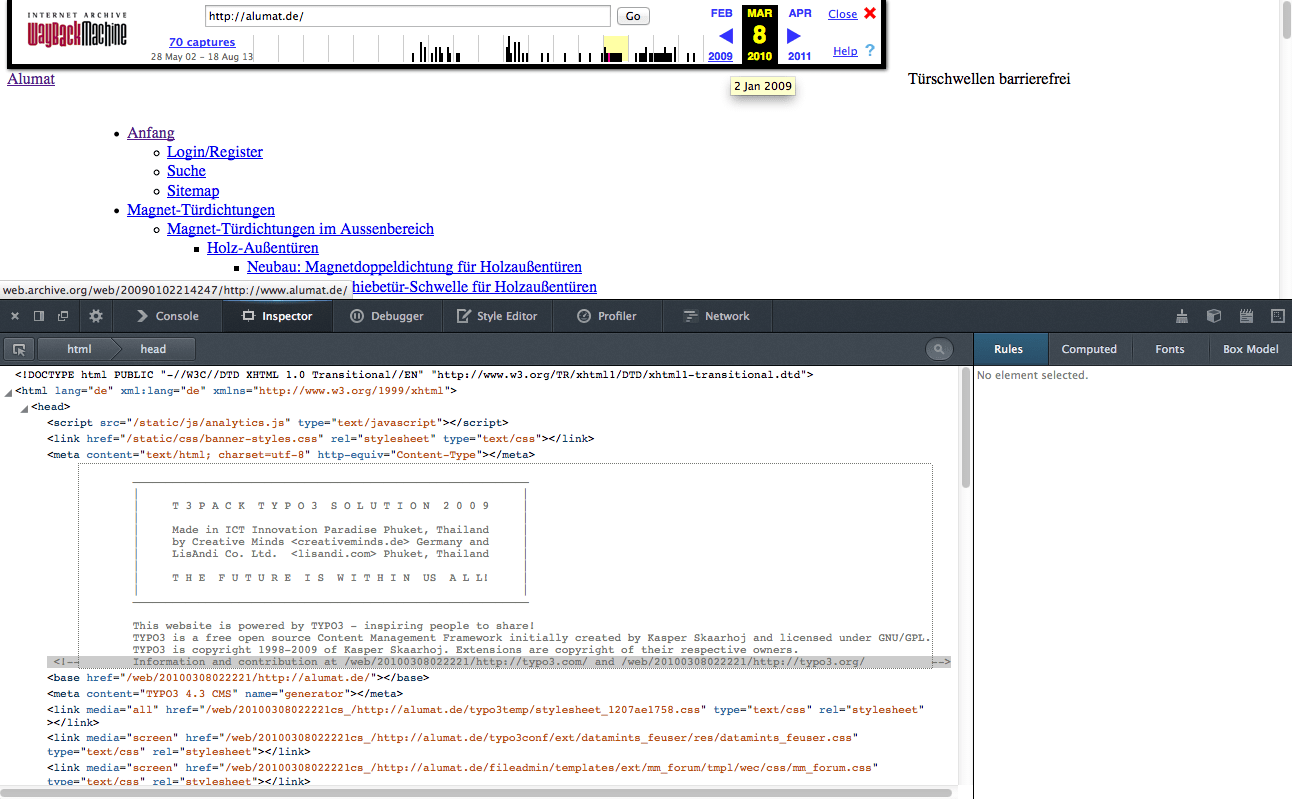Dock devtools to the side icon
The width and height of the screenshot is (1292, 799).
point(39,316)
